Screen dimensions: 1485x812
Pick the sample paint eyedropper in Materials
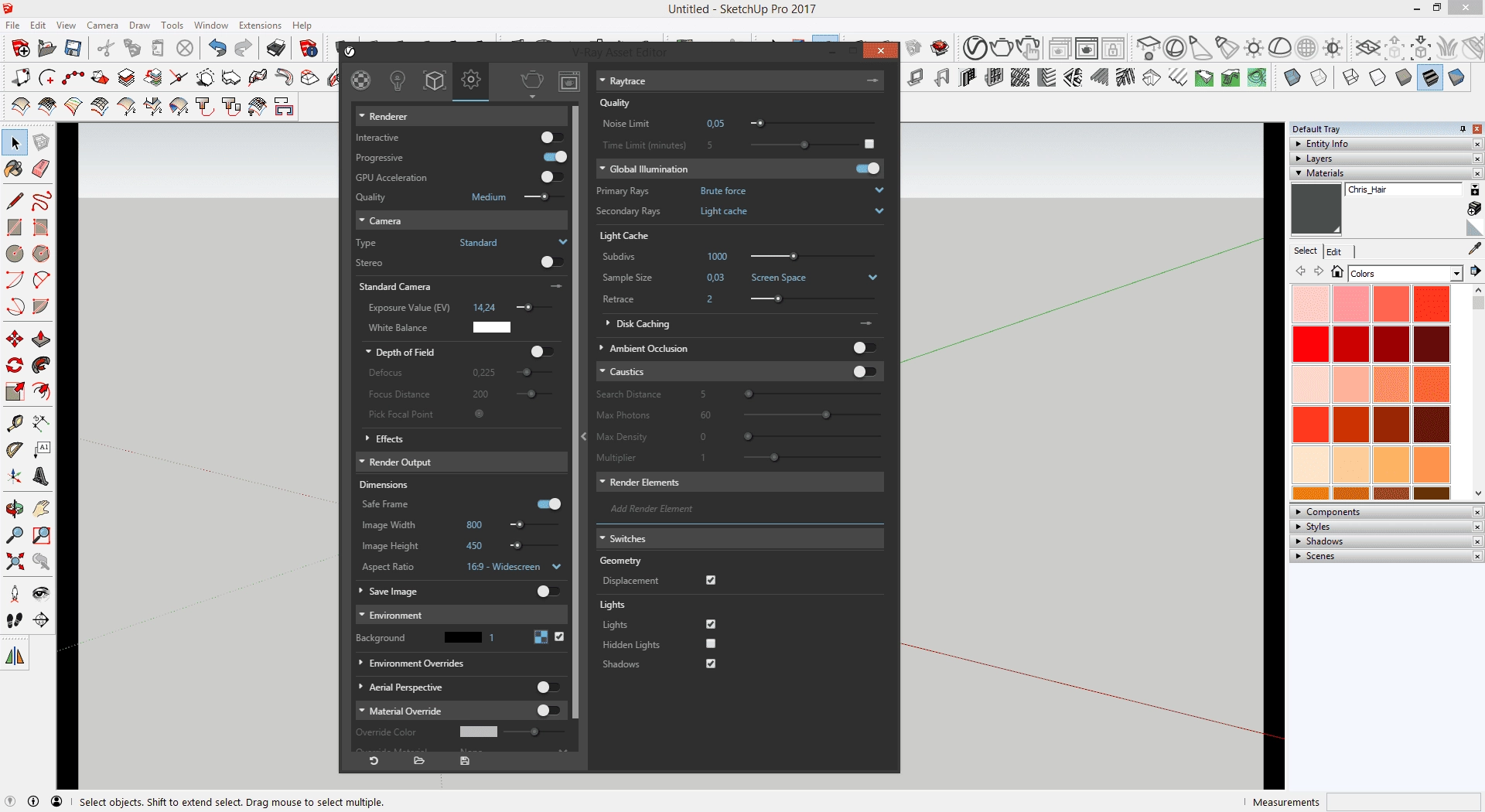coord(1474,249)
